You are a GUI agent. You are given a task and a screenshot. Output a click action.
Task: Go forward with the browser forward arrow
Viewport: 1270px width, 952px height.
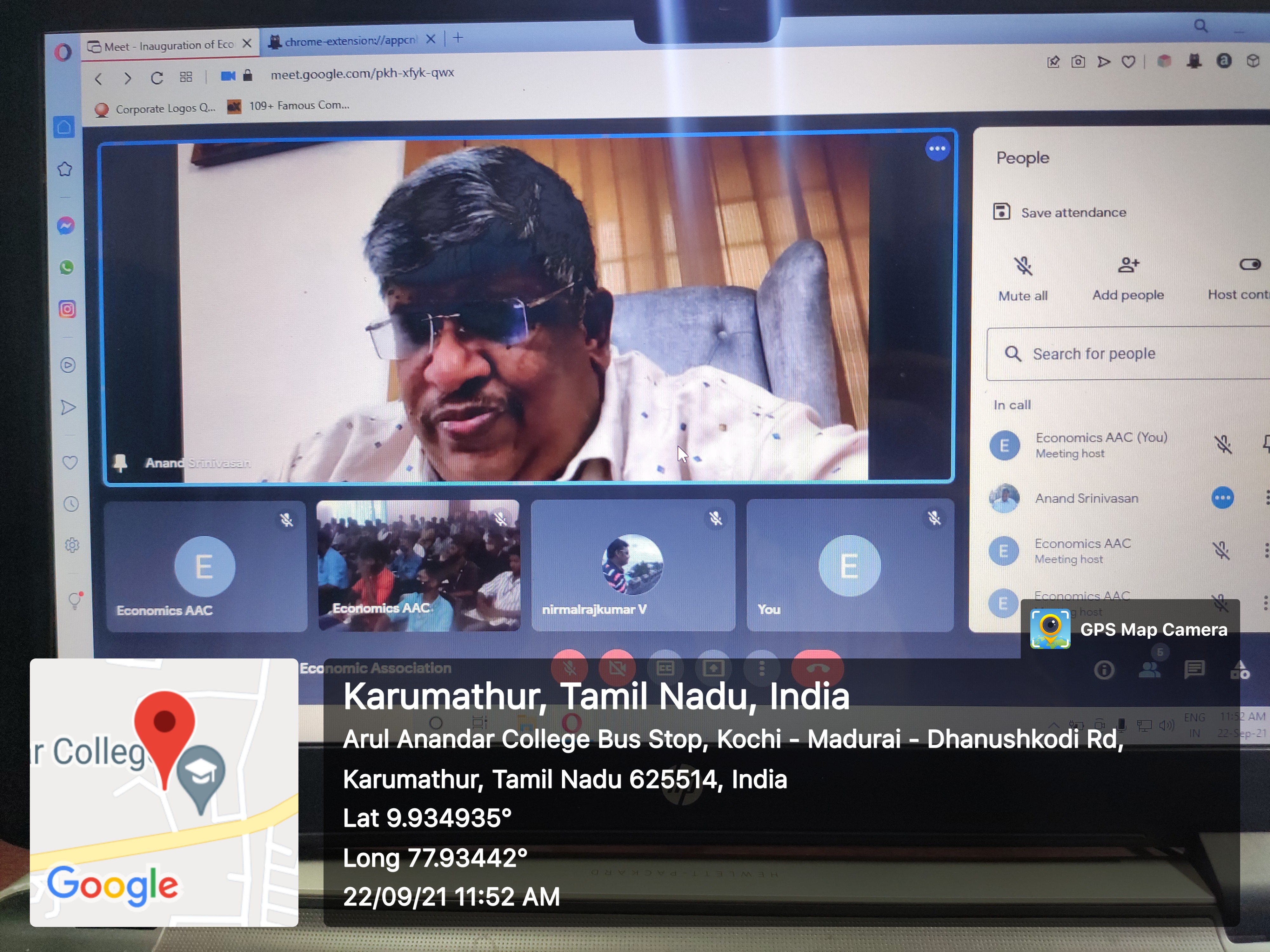(127, 78)
